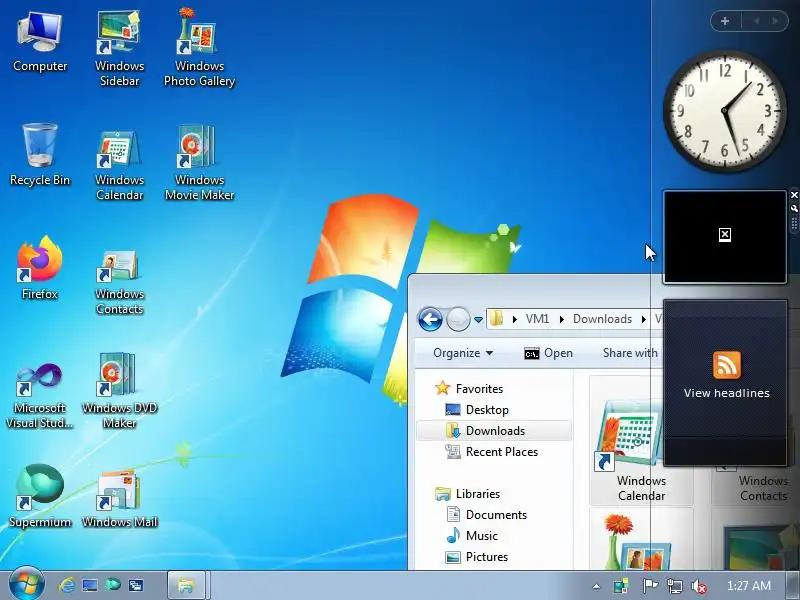This screenshot has height=600, width=800.
Task: Select Libraries in the navigation pane
Action: click(x=478, y=494)
